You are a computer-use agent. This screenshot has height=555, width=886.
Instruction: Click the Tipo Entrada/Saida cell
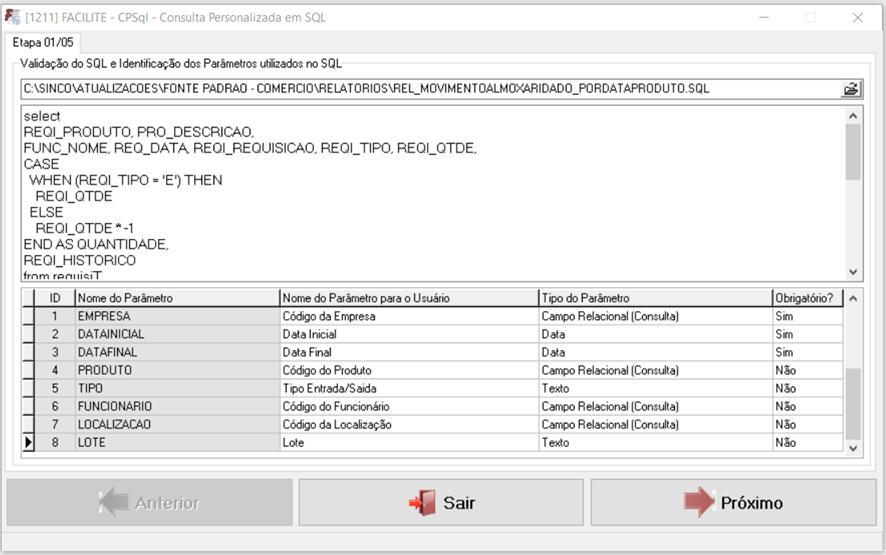(409, 388)
